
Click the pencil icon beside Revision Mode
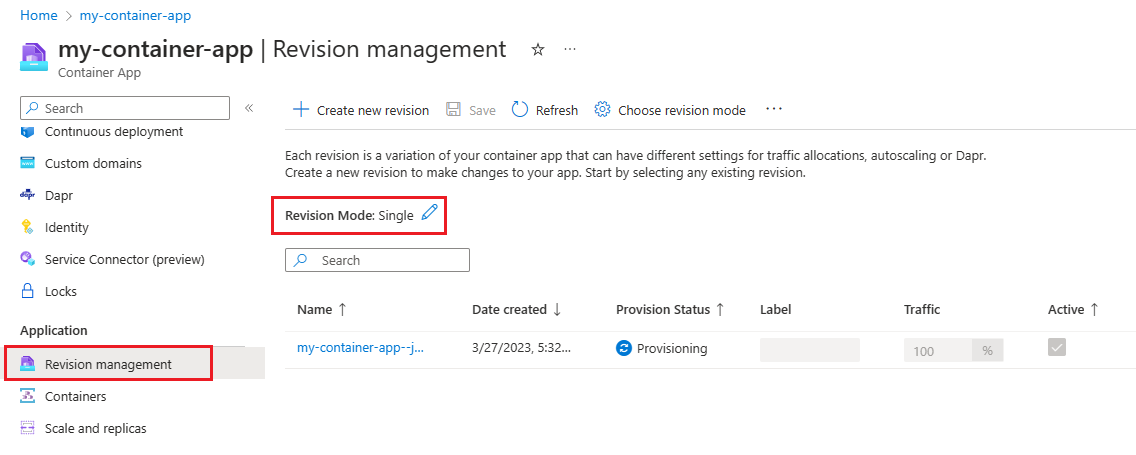[429, 212]
